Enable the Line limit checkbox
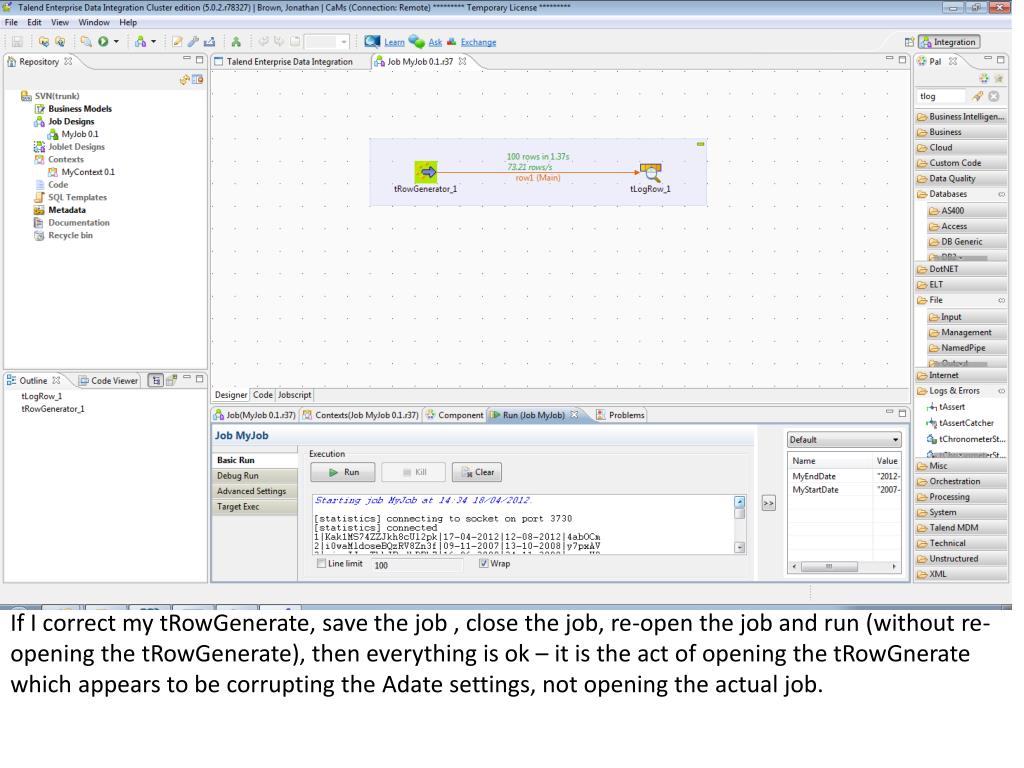This screenshot has height=768, width=1024. [321, 564]
